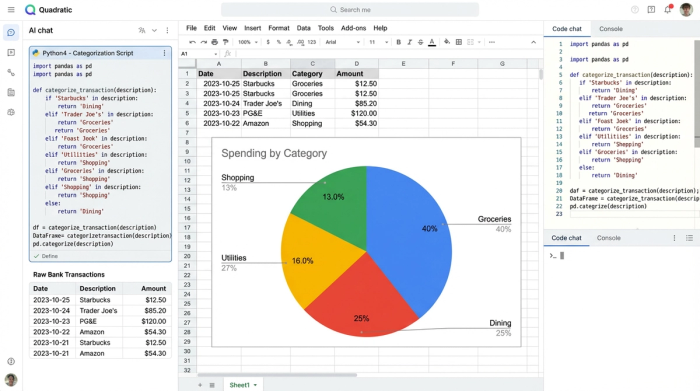The height and width of the screenshot is (391, 700).
Task: Toggle italic formatting
Action: point(409,42)
